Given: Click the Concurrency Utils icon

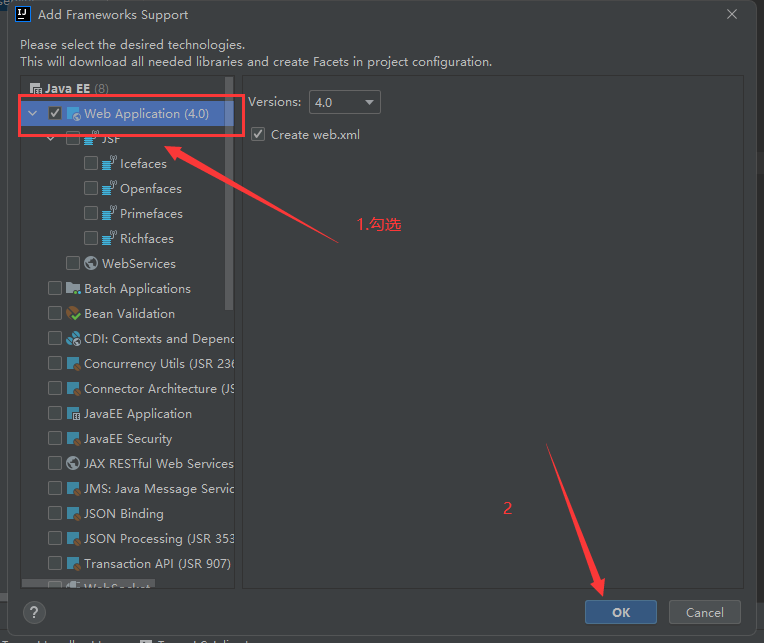Looking at the screenshot, I should click(x=73, y=363).
